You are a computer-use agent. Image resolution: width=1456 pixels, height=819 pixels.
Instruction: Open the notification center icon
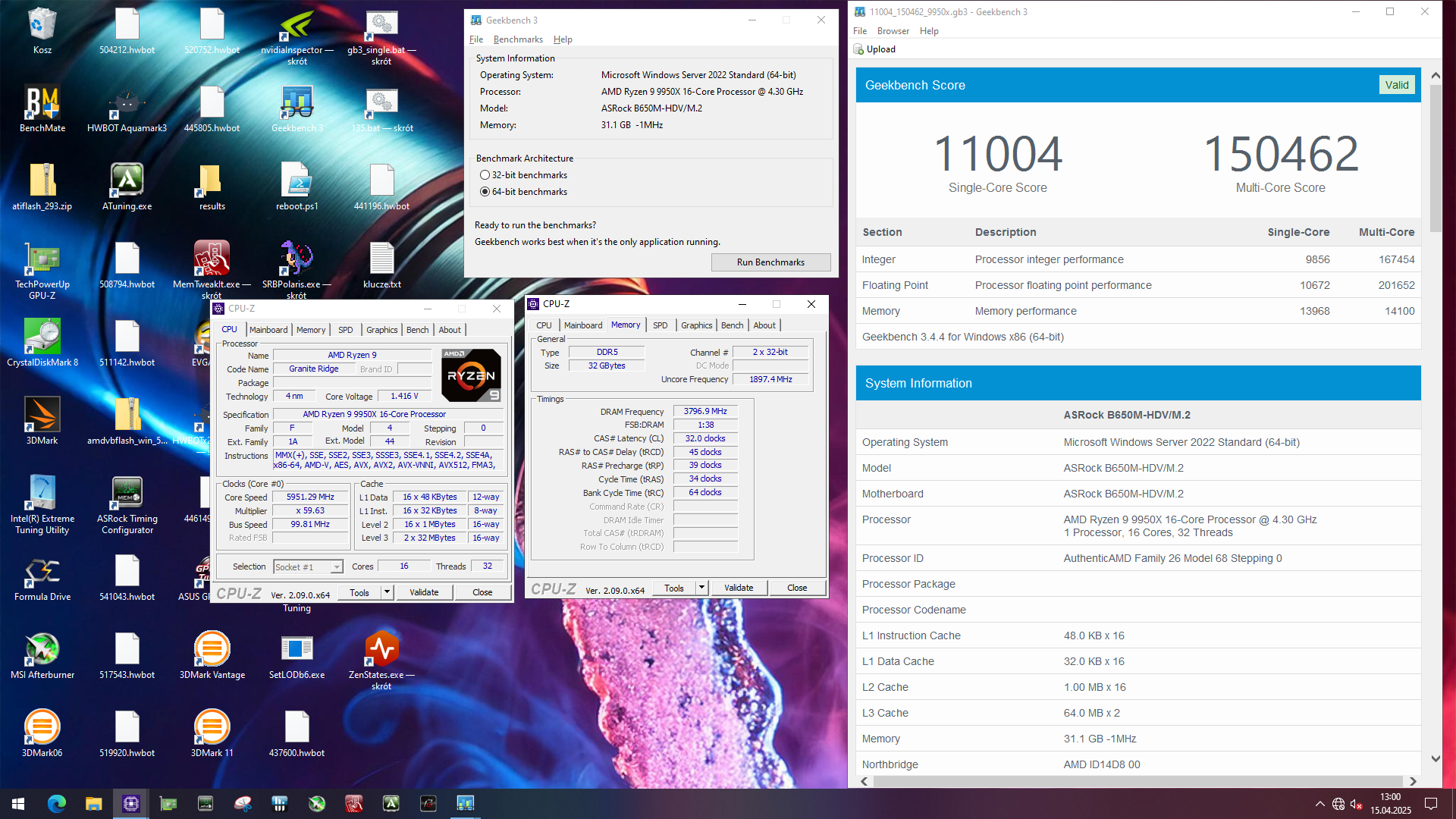click(x=1431, y=803)
